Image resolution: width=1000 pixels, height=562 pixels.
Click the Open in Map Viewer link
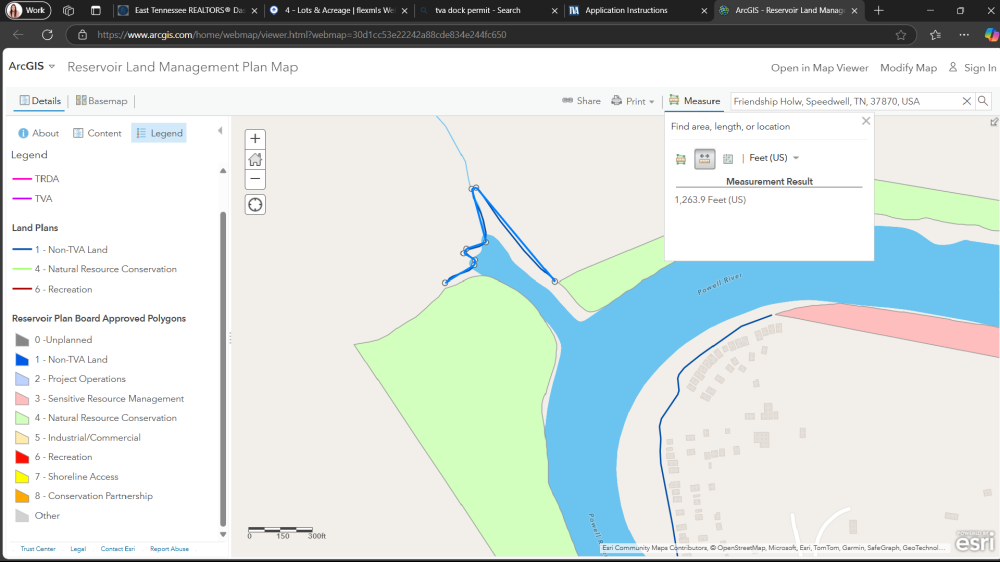pos(819,68)
